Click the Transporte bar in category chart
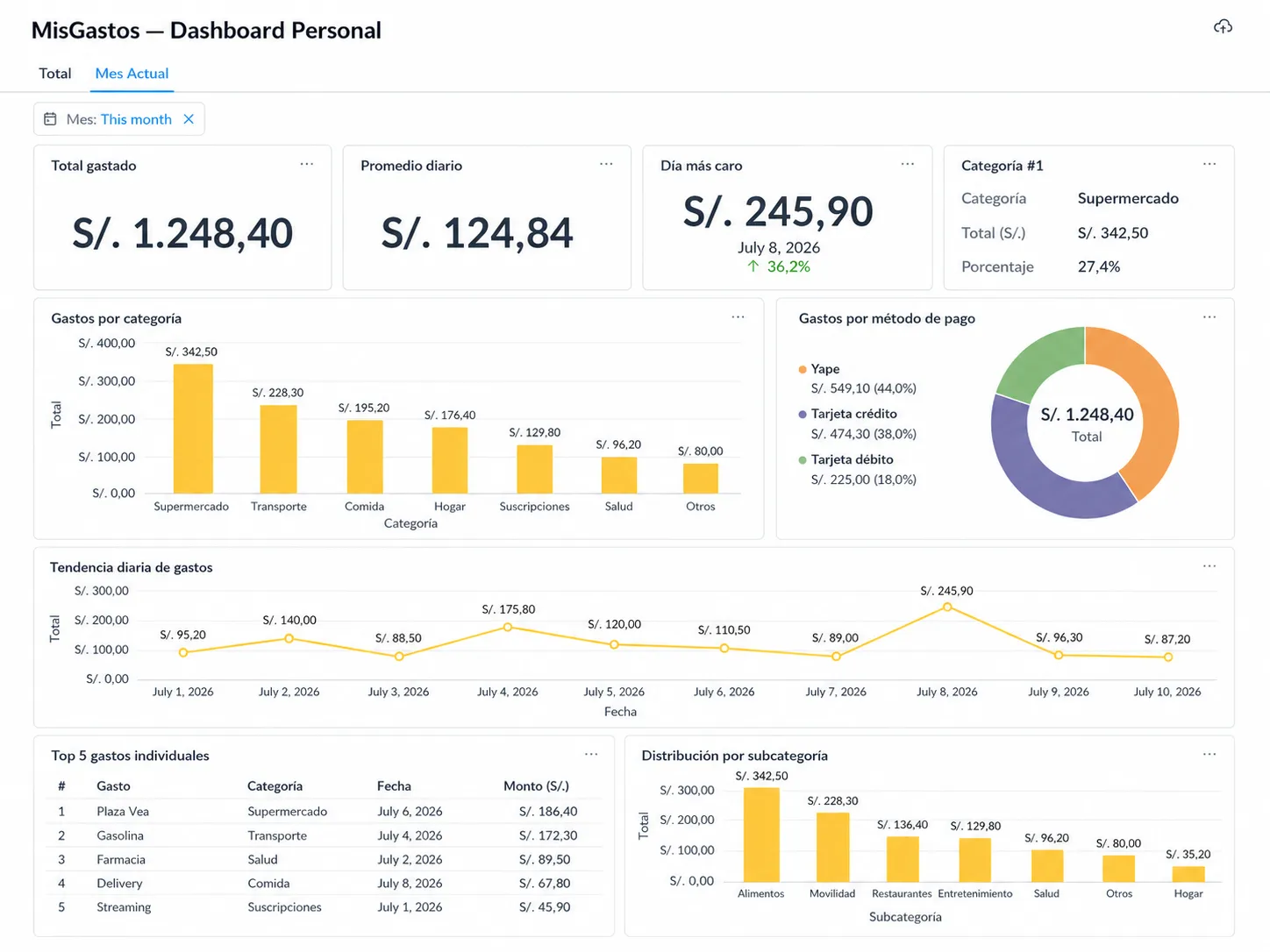This screenshot has height=952, width=1270. (x=279, y=450)
